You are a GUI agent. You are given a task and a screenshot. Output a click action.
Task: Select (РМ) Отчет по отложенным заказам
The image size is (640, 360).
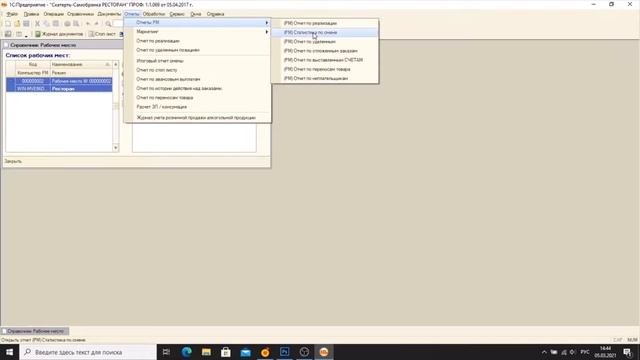click(325, 51)
